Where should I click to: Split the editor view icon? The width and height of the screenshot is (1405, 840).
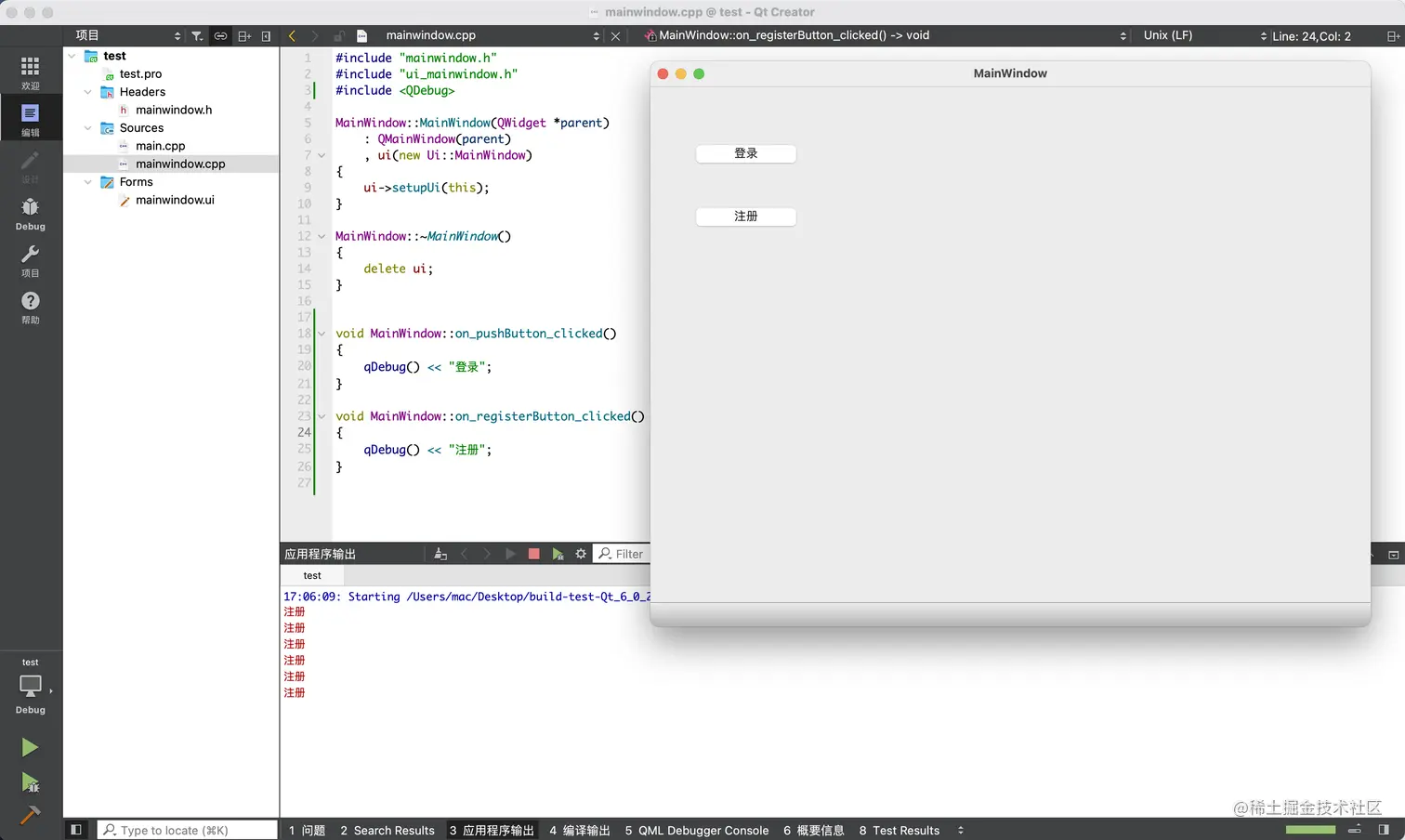pos(1393,36)
